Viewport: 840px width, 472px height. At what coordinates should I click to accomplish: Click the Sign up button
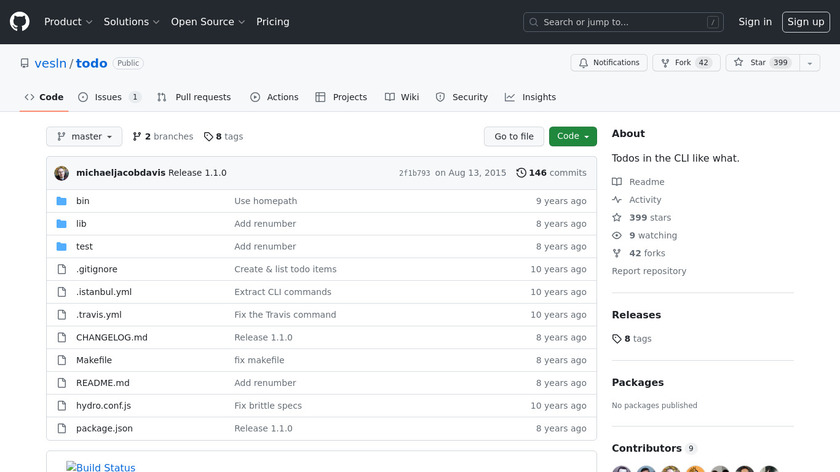pos(805,22)
